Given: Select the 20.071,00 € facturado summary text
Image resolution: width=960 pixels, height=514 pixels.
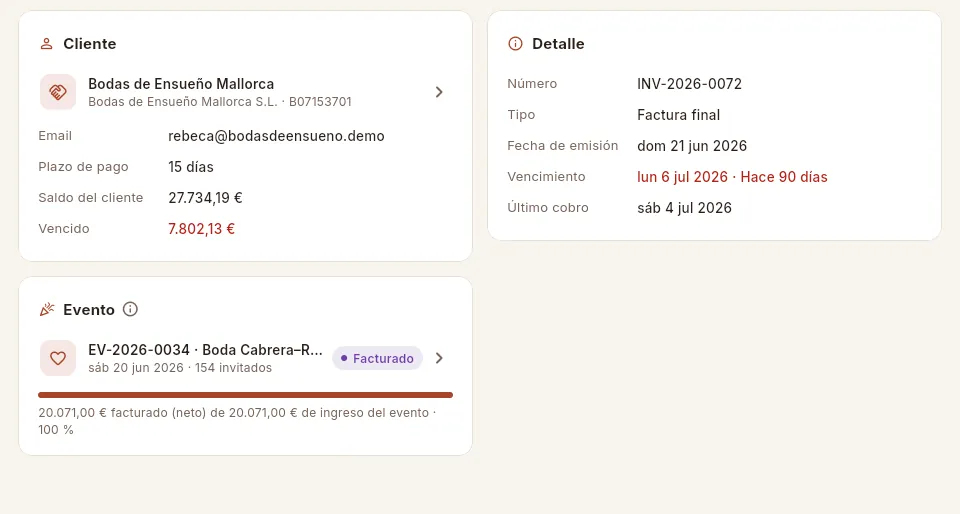Looking at the screenshot, I should coord(237,421).
